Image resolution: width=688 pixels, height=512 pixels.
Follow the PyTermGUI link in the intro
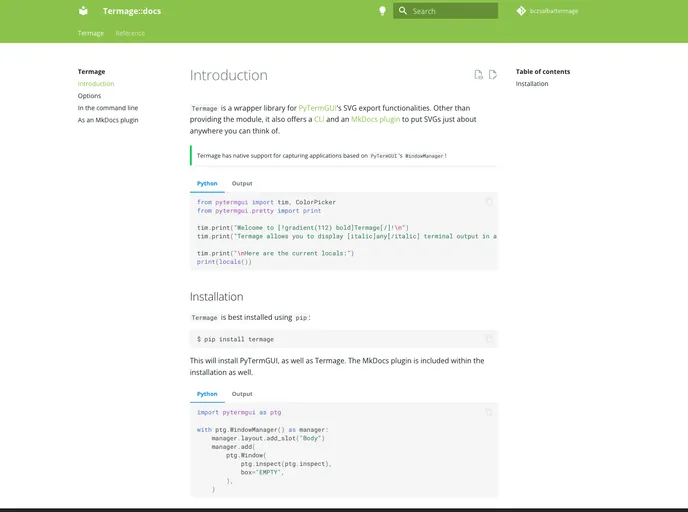tap(317, 108)
